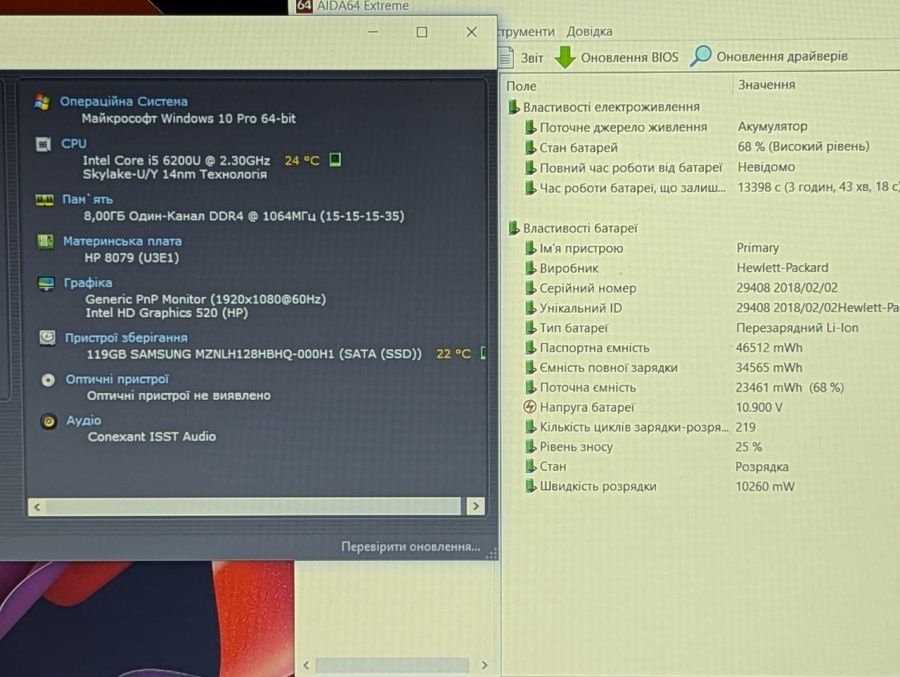Click the Звіт toolbar button
The width and height of the screenshot is (900, 677).
pyautogui.click(x=521, y=57)
